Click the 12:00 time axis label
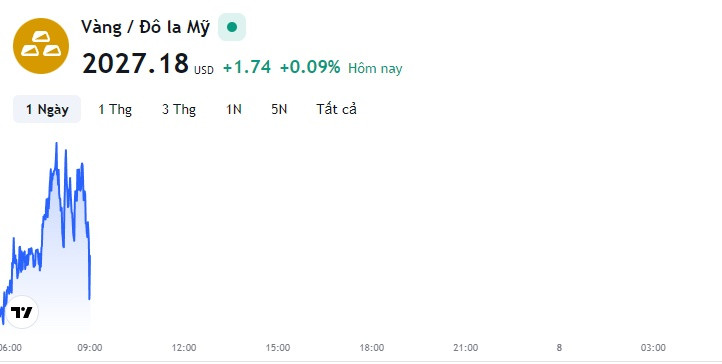Image resolution: width=722 pixels, height=364 pixels. click(184, 348)
